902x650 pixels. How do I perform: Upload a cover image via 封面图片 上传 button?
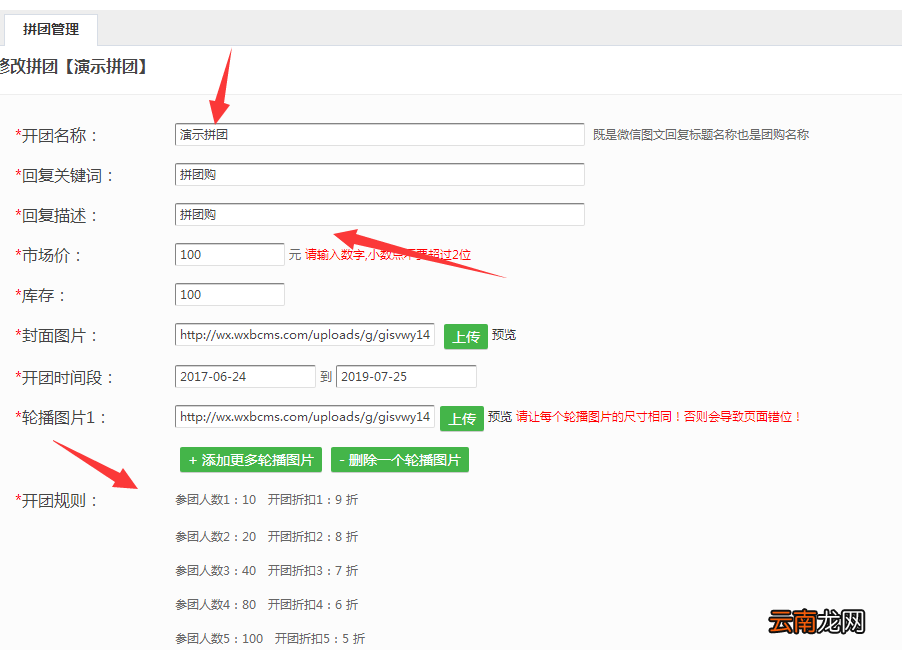(466, 337)
